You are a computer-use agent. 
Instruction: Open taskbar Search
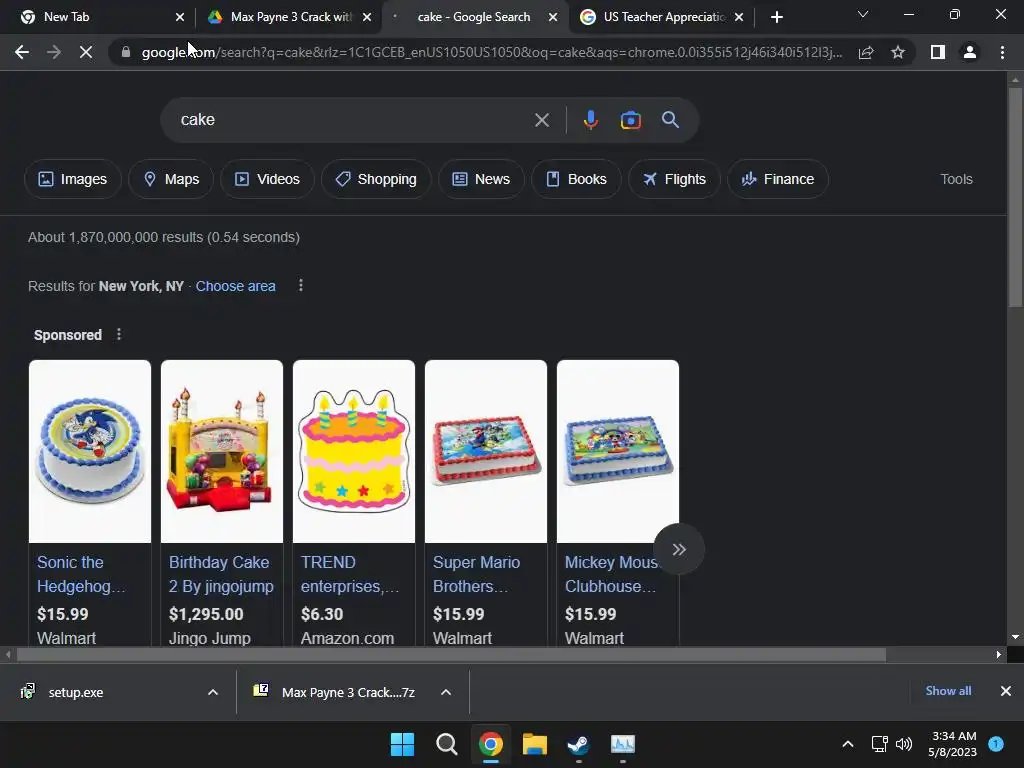coord(447,744)
